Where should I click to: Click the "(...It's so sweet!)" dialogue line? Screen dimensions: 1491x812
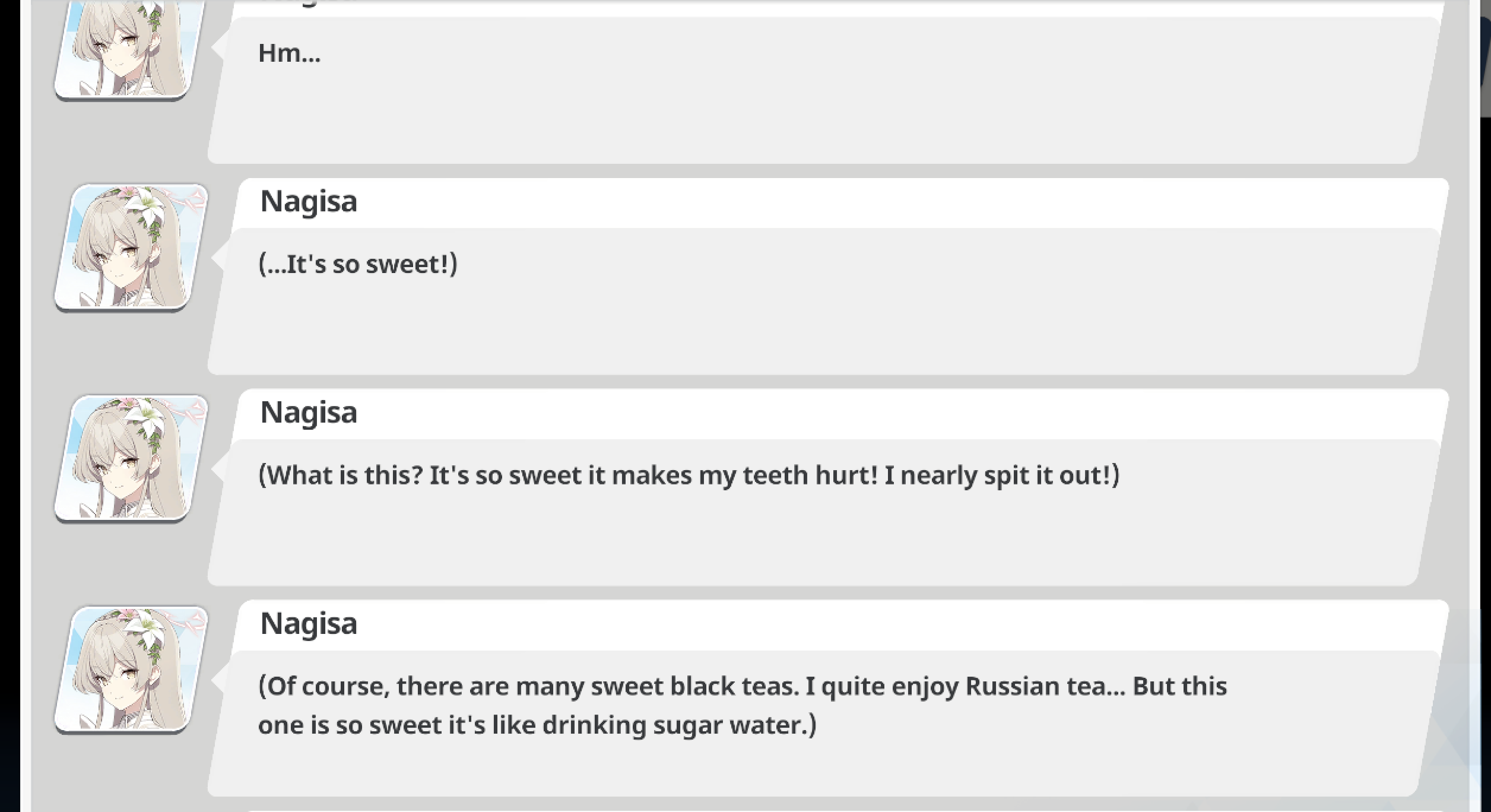(358, 264)
